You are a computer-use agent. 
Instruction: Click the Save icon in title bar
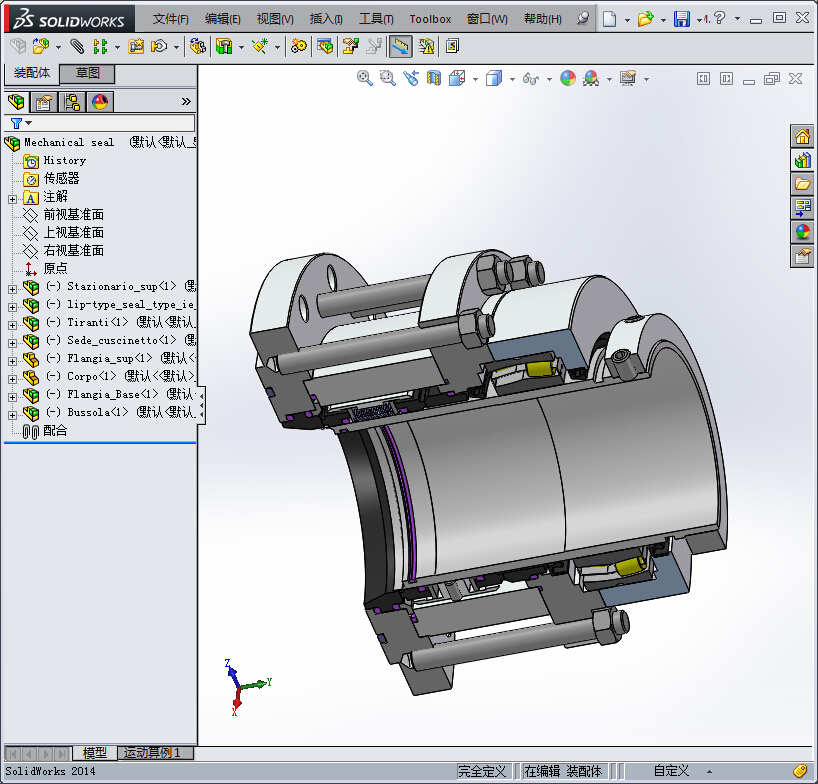click(x=682, y=19)
